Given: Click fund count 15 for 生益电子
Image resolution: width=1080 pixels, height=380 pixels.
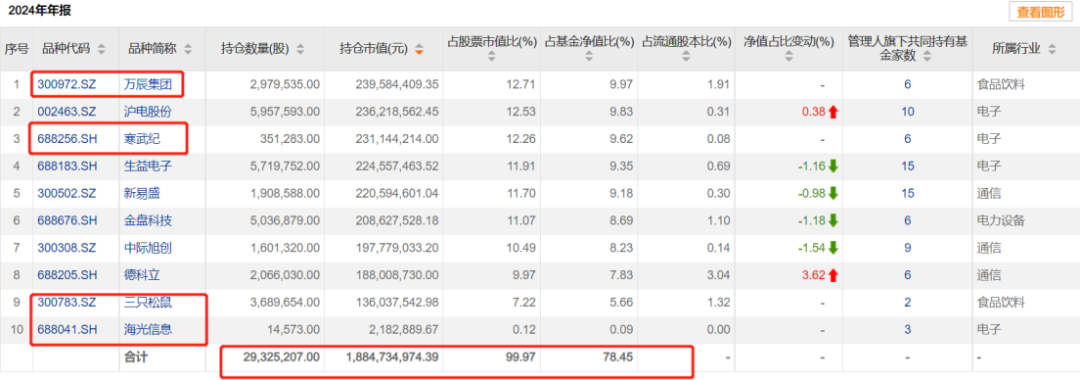Looking at the screenshot, I should click(908, 166).
